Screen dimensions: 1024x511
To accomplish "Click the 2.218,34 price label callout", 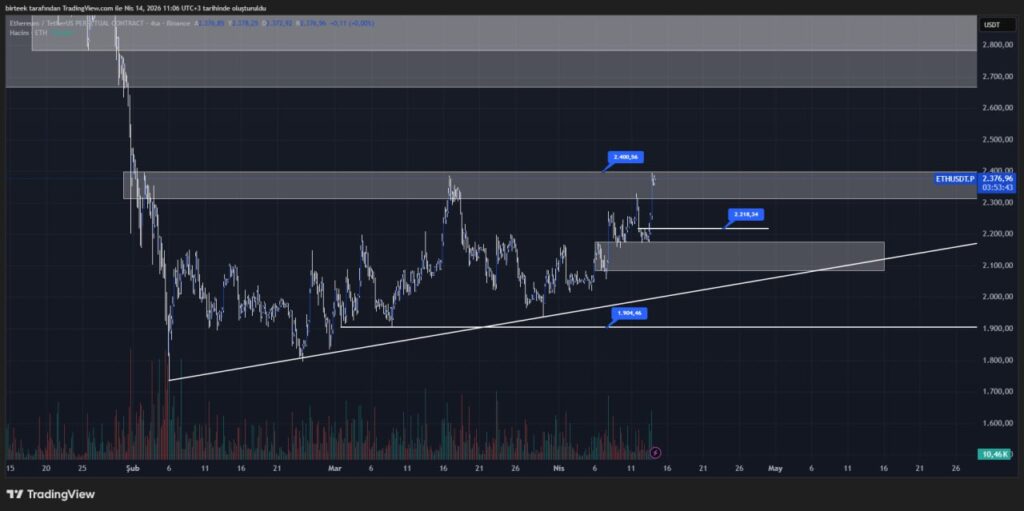I will [747, 214].
